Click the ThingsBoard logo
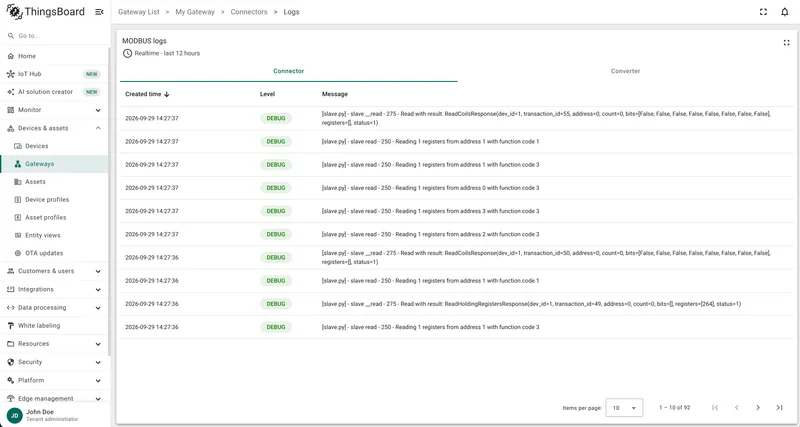Image resolution: width=800 pixels, height=427 pixels. coord(45,12)
